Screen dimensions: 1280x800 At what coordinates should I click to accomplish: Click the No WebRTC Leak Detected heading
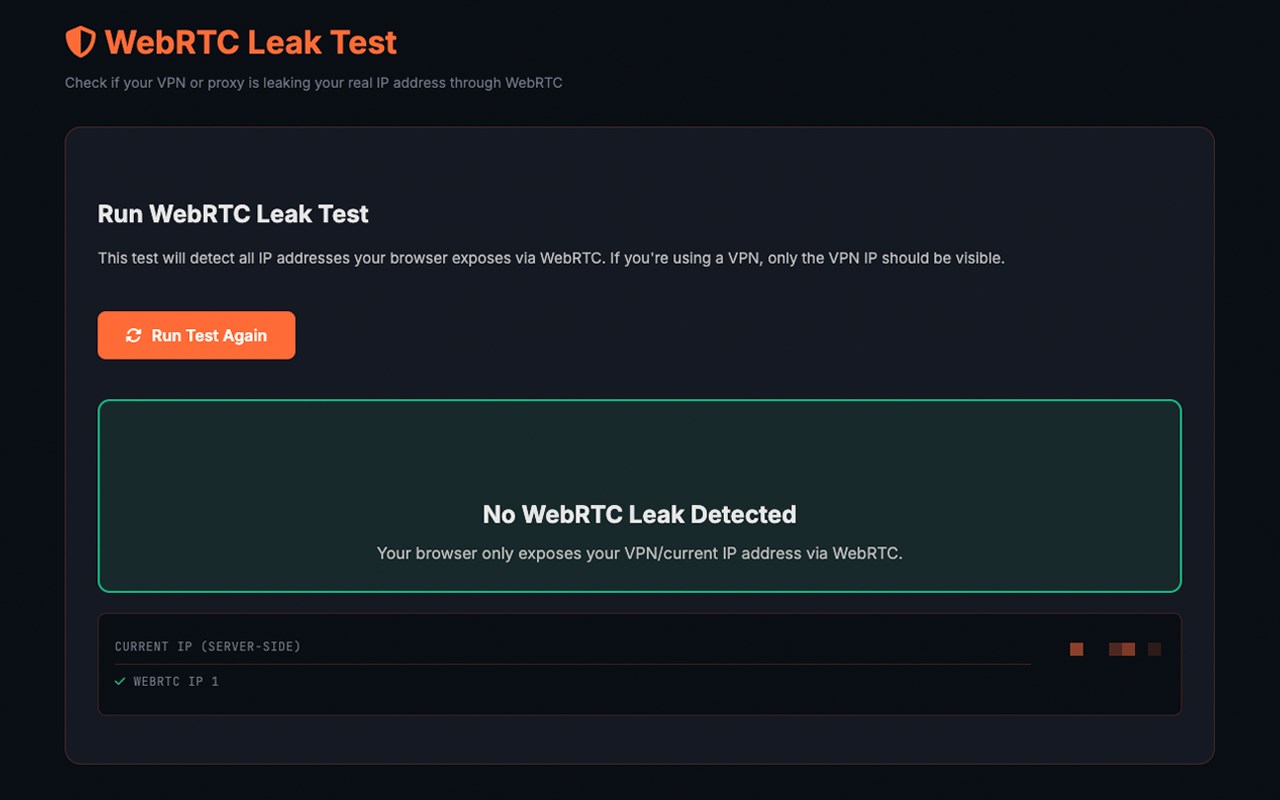point(639,514)
